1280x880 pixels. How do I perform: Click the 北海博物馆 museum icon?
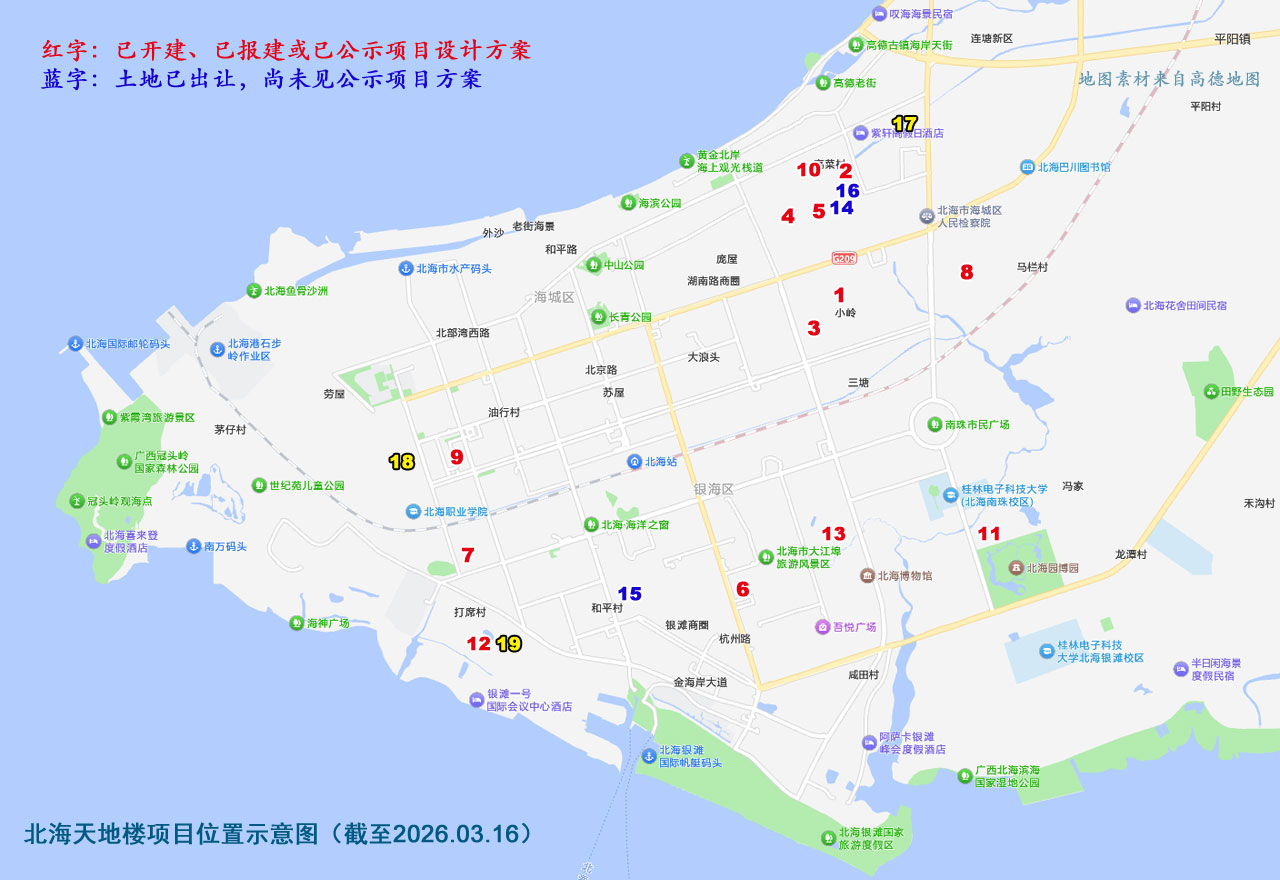867,575
